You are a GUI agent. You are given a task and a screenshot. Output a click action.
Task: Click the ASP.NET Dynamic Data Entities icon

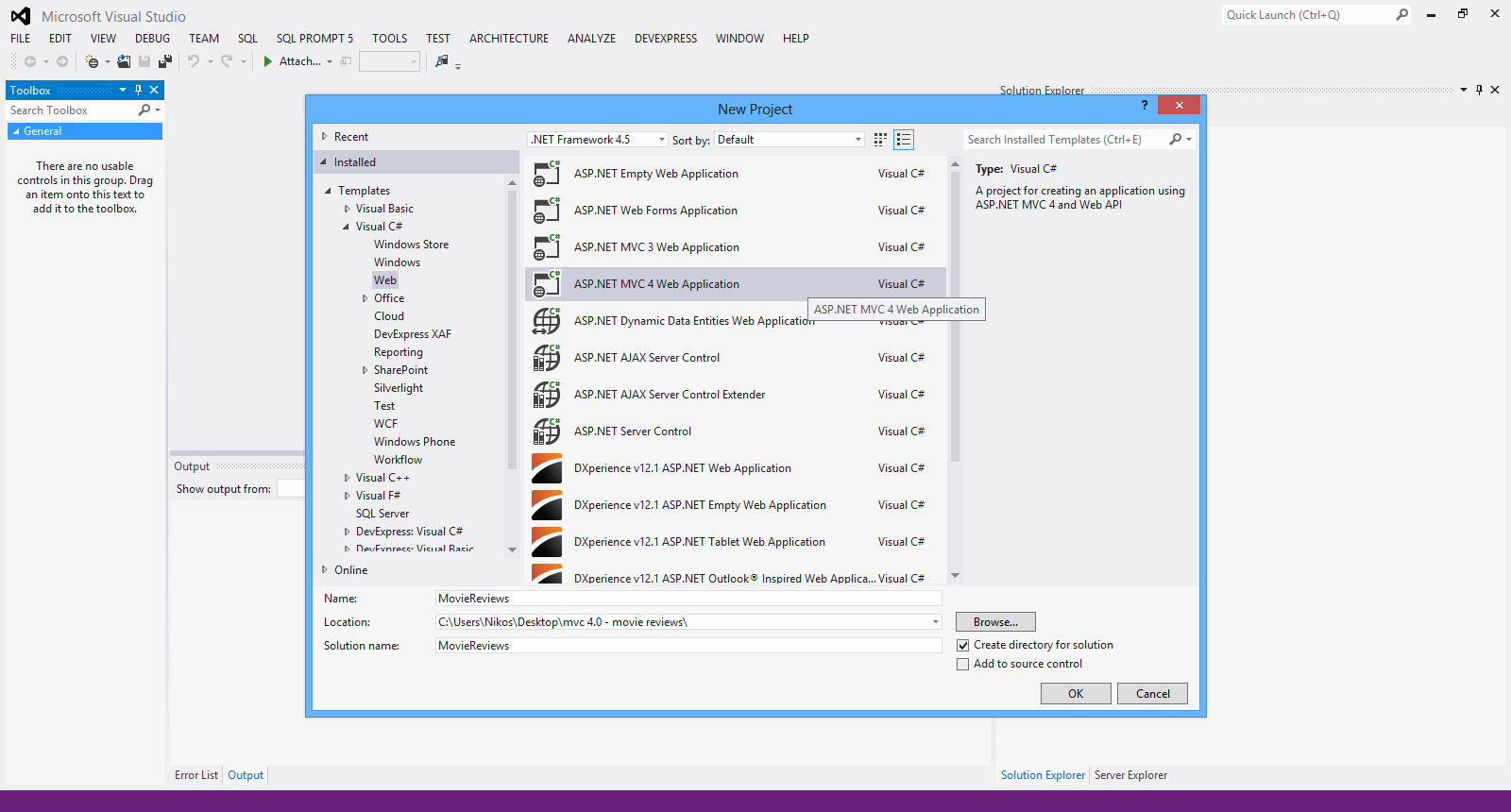pyautogui.click(x=547, y=321)
